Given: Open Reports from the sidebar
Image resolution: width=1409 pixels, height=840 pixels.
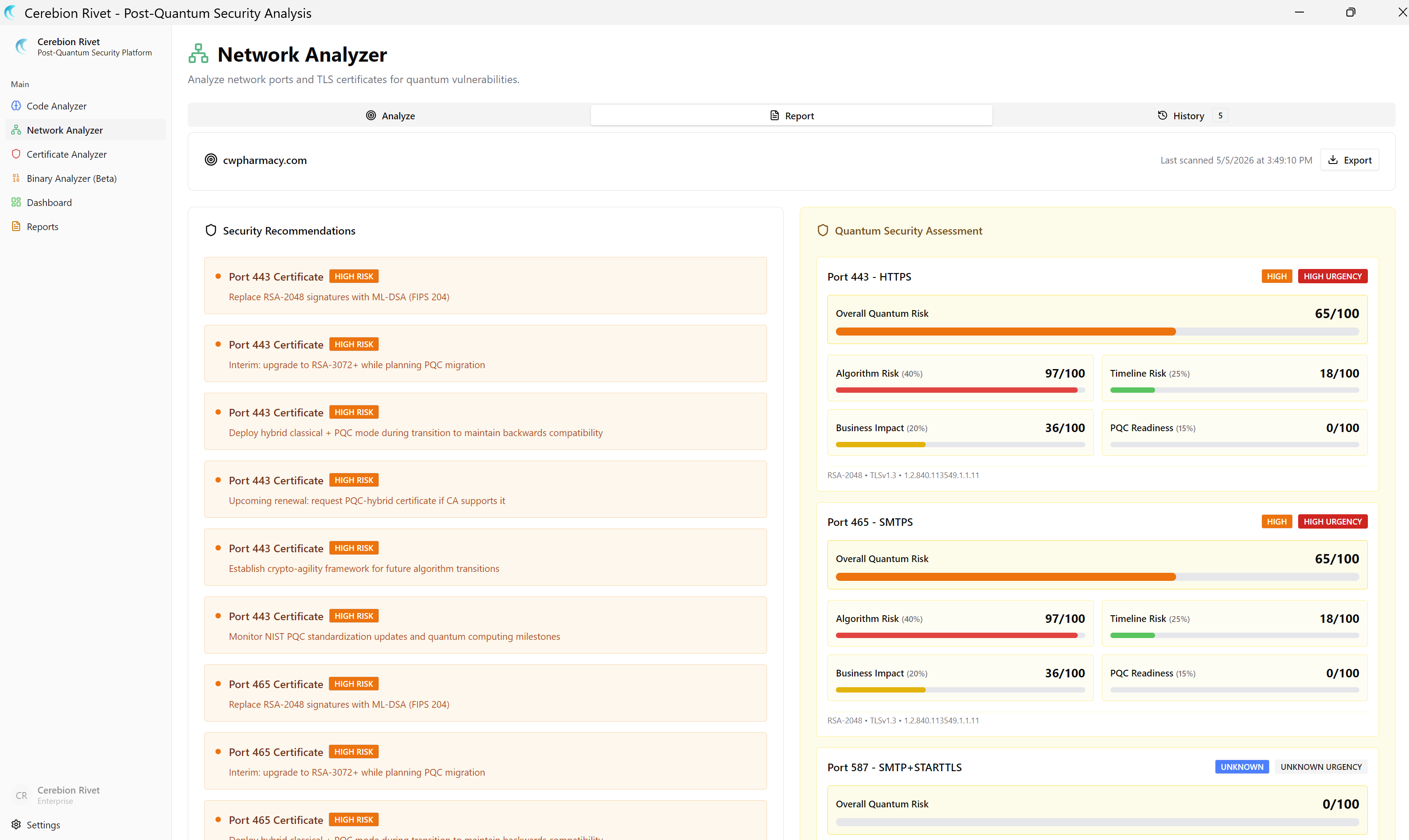Looking at the screenshot, I should pos(85,227).
